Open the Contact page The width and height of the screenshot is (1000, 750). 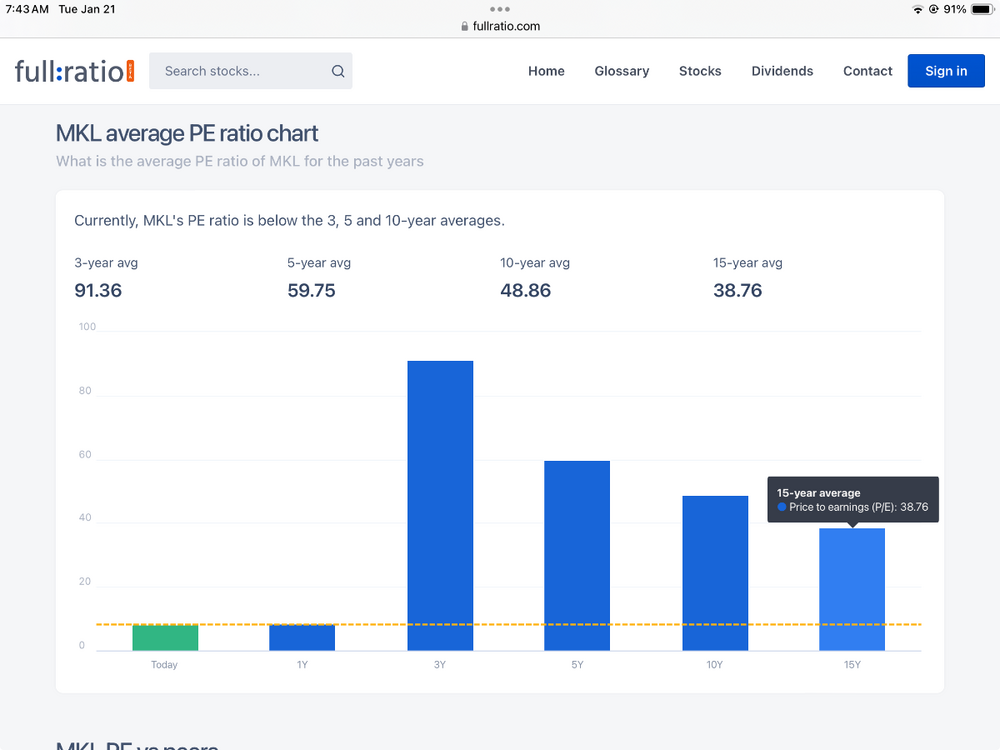[x=867, y=71]
